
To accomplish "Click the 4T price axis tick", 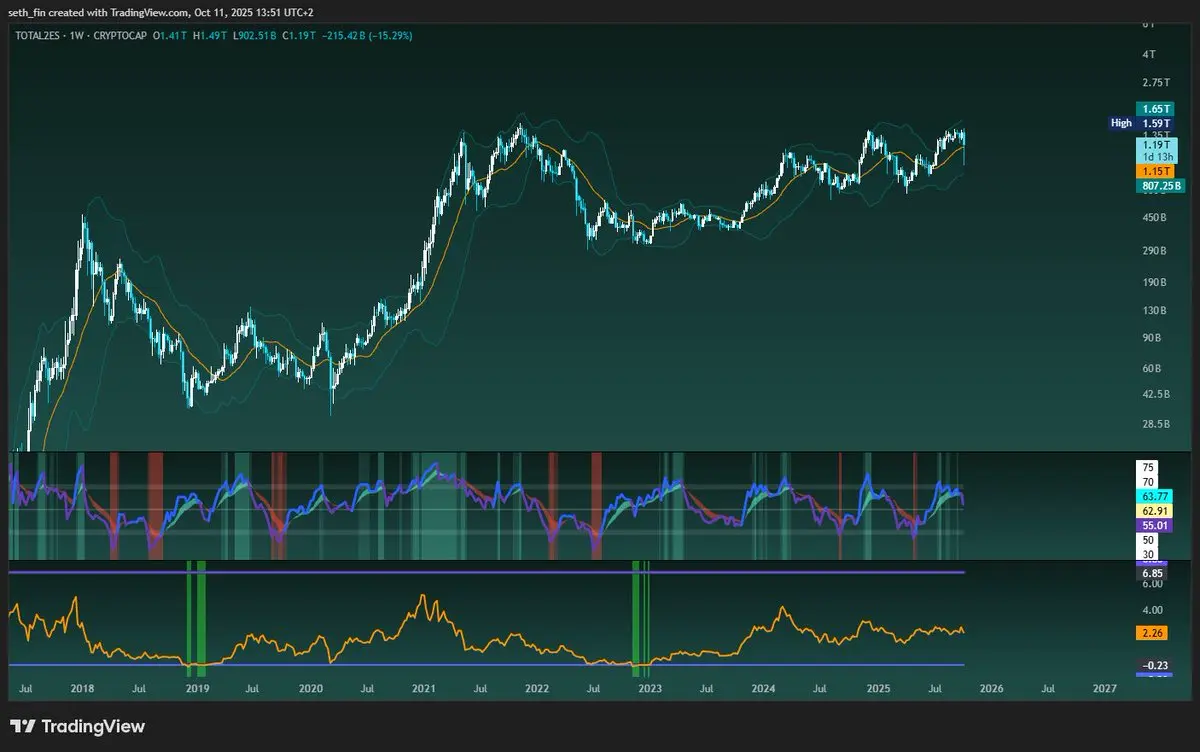I will (x=1148, y=53).
